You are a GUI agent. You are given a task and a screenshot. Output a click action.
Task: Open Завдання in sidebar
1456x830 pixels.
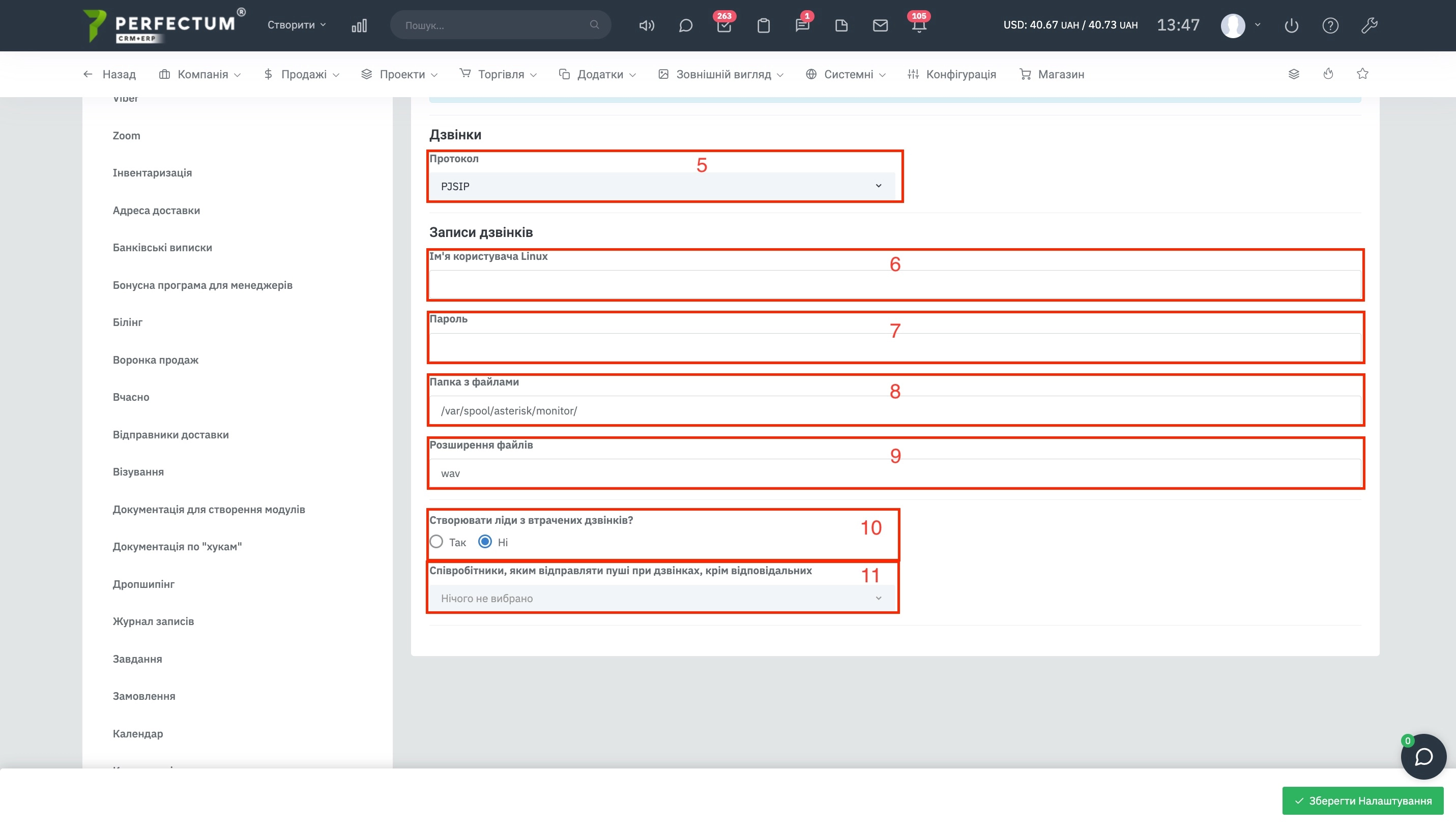pos(137,659)
